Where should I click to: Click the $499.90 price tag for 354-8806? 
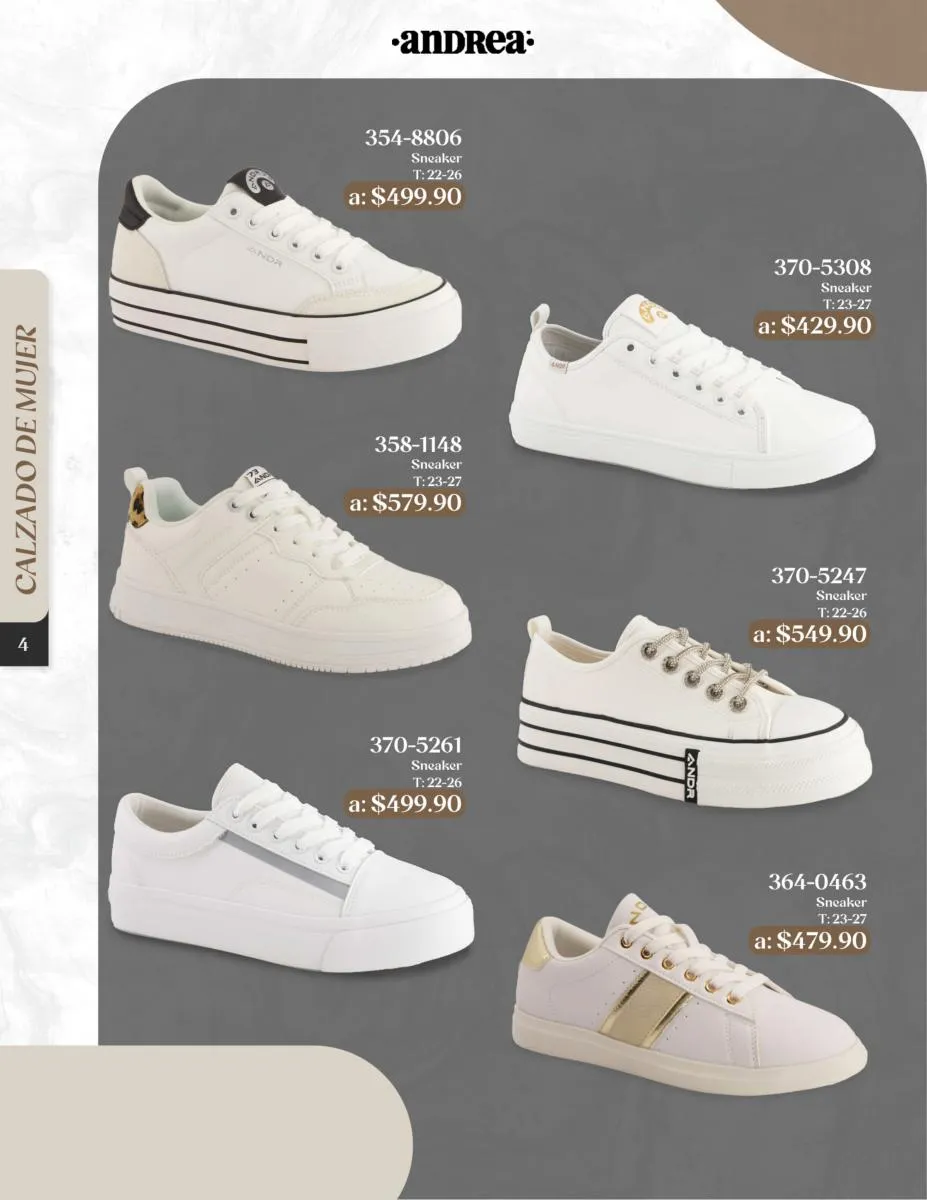point(405,196)
